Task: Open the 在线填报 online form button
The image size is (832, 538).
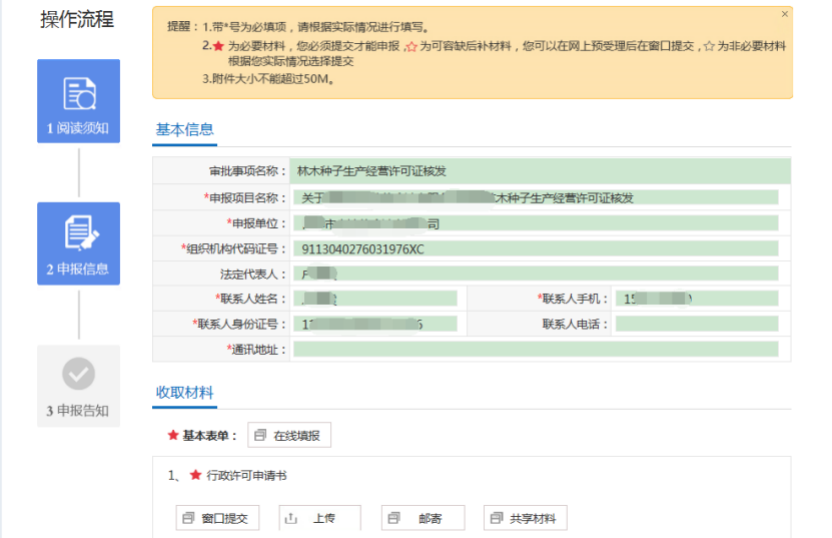Action: click(288, 436)
